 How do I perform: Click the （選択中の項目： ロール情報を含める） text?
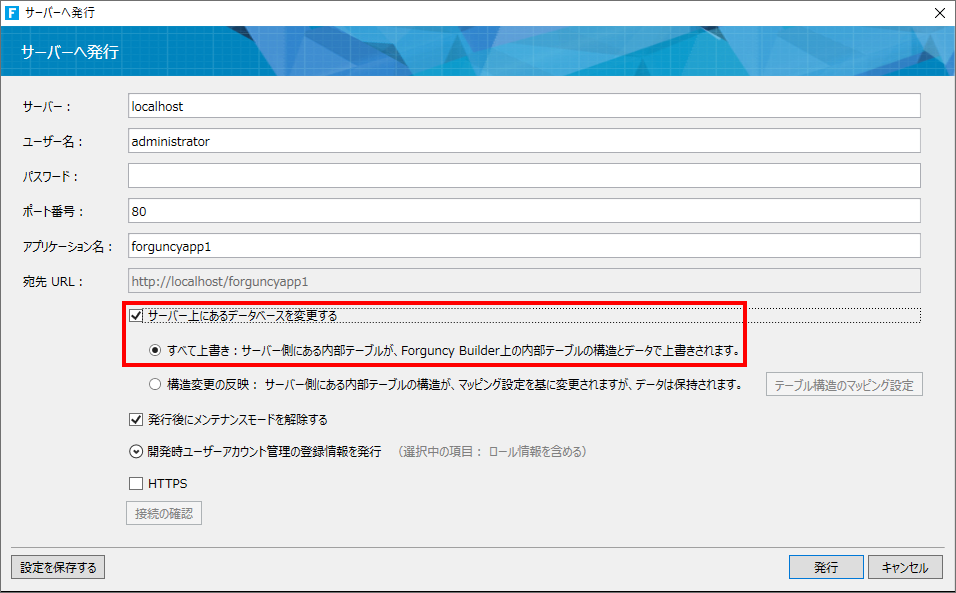click(491, 452)
